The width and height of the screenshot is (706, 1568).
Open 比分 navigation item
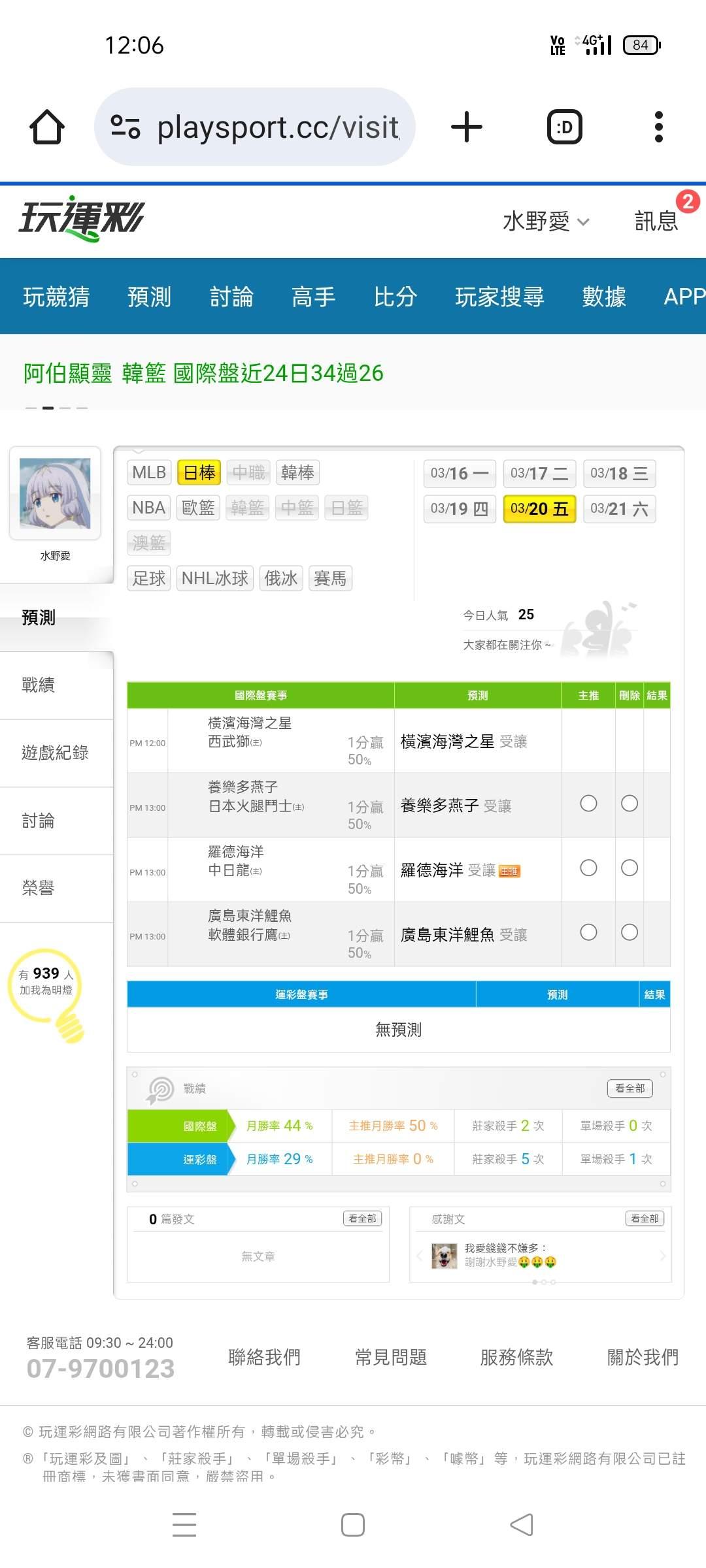(395, 297)
